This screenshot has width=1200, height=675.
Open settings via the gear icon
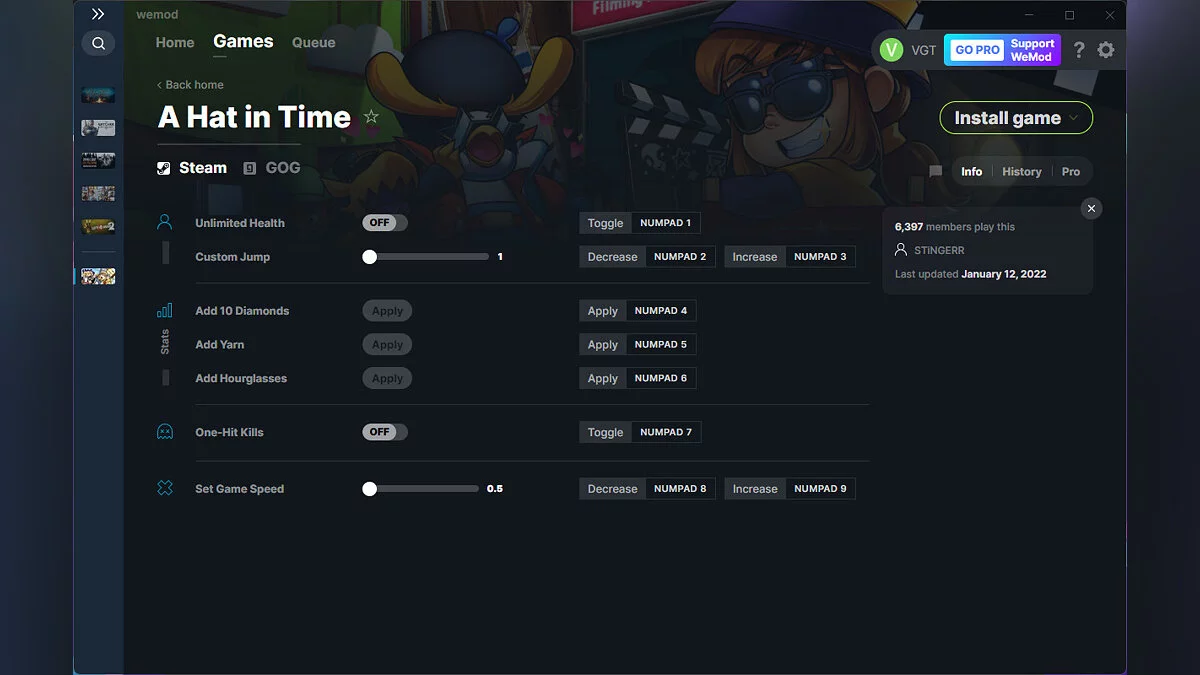click(1106, 49)
